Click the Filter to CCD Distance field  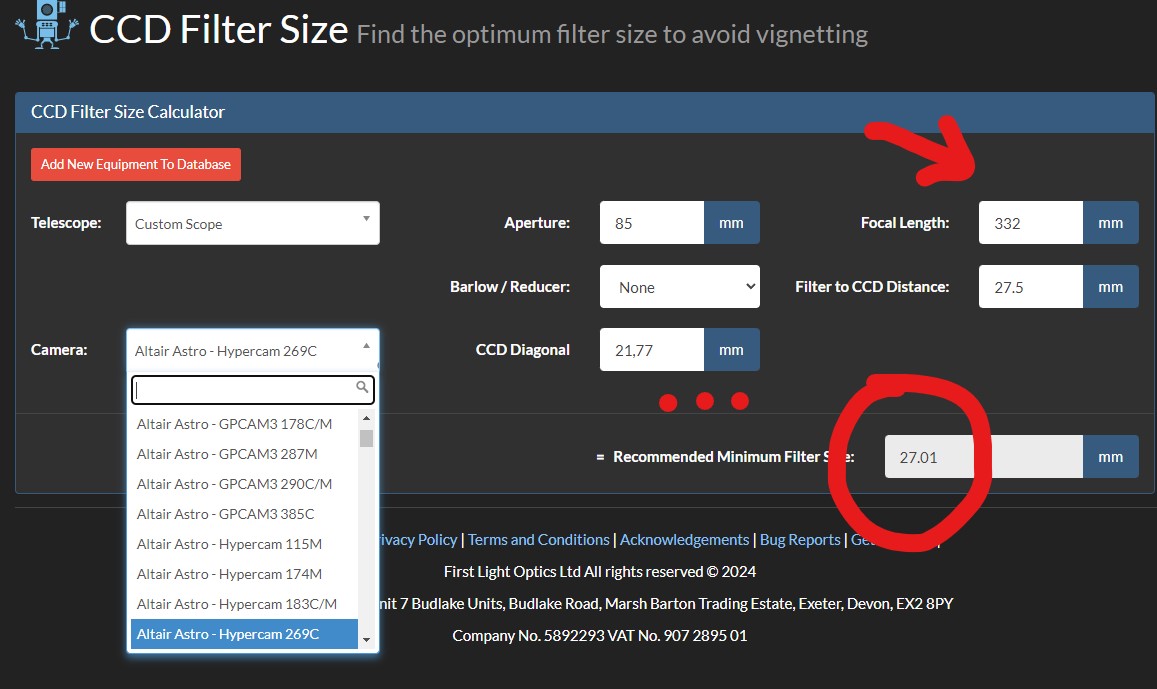click(1030, 287)
